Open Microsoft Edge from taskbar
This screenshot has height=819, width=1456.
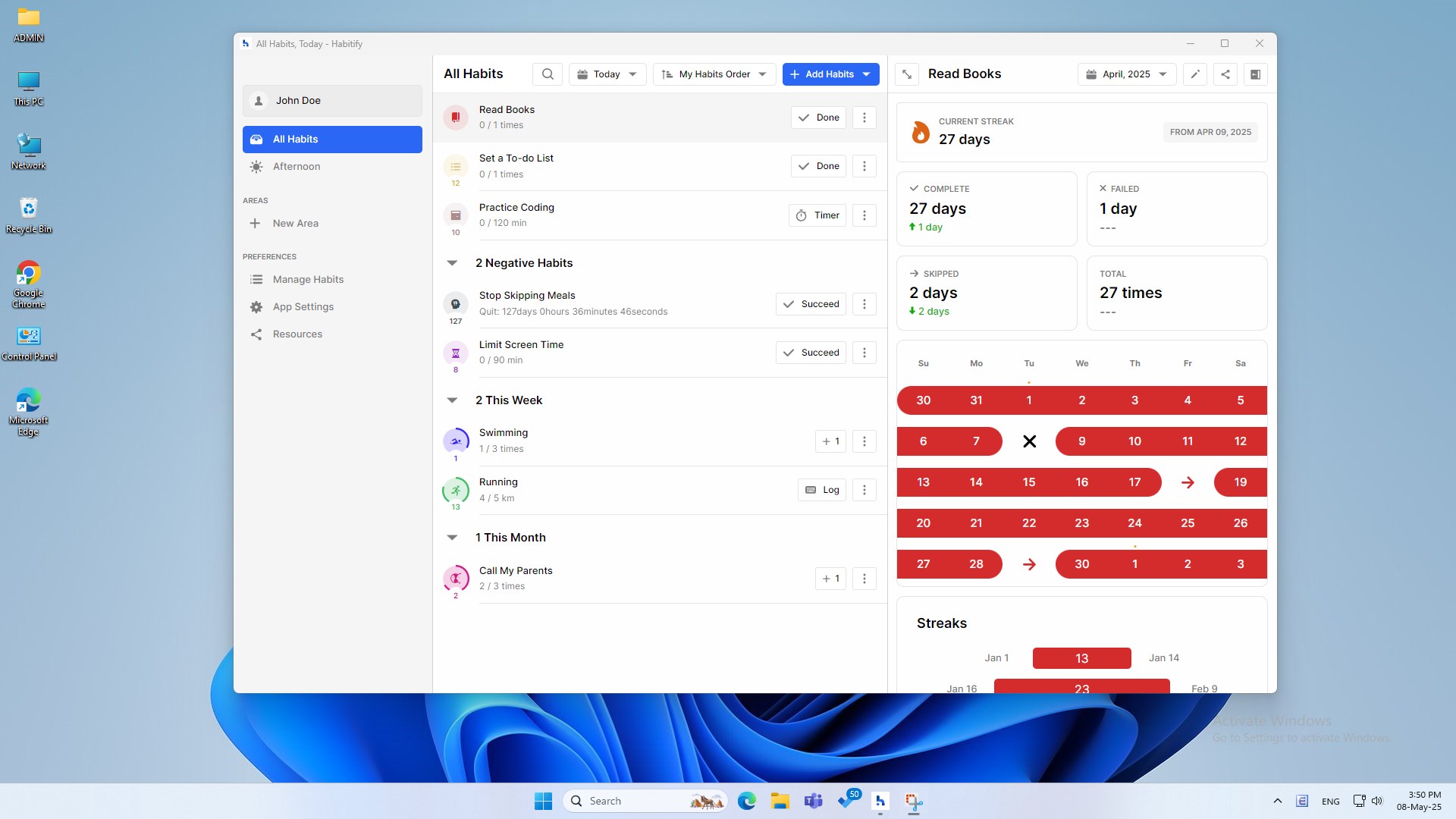(747, 801)
